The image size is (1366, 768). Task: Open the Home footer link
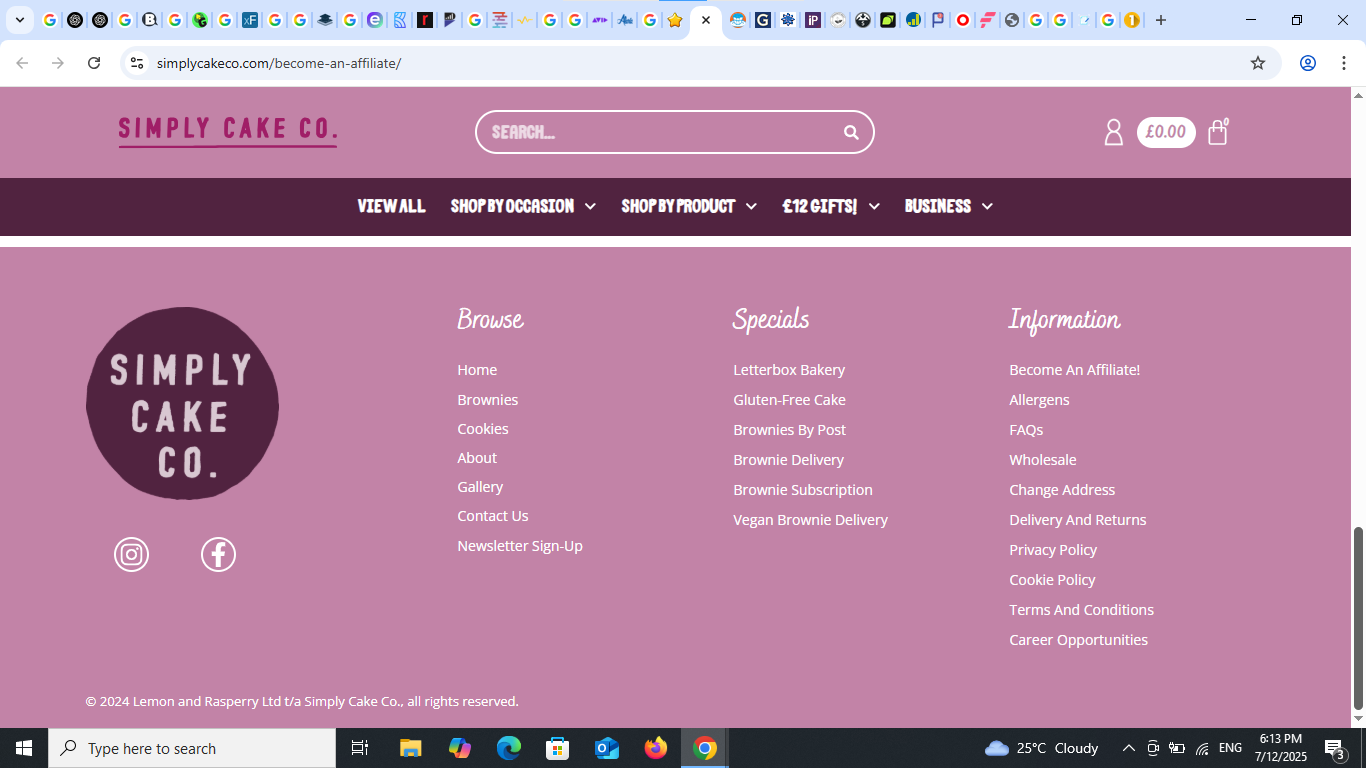[x=477, y=370]
